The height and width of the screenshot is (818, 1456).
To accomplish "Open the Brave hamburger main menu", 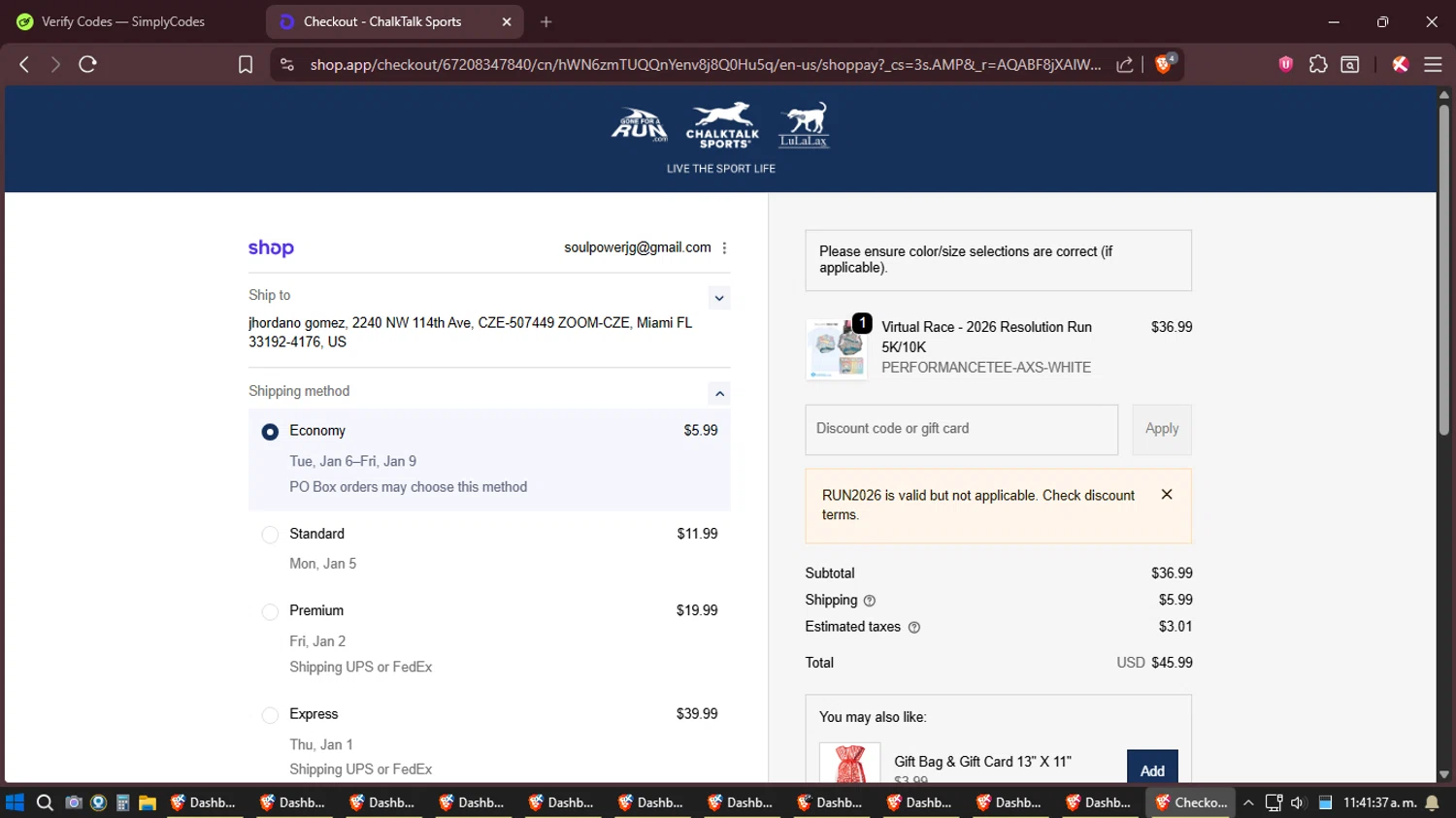I will 1433,64.
